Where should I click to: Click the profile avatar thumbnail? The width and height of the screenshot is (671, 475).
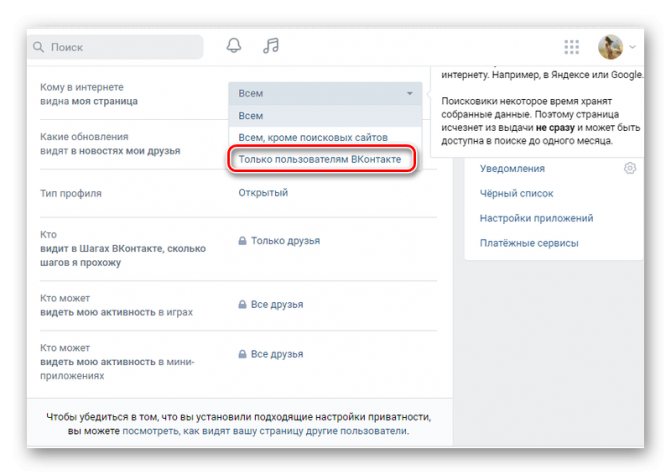coord(610,47)
